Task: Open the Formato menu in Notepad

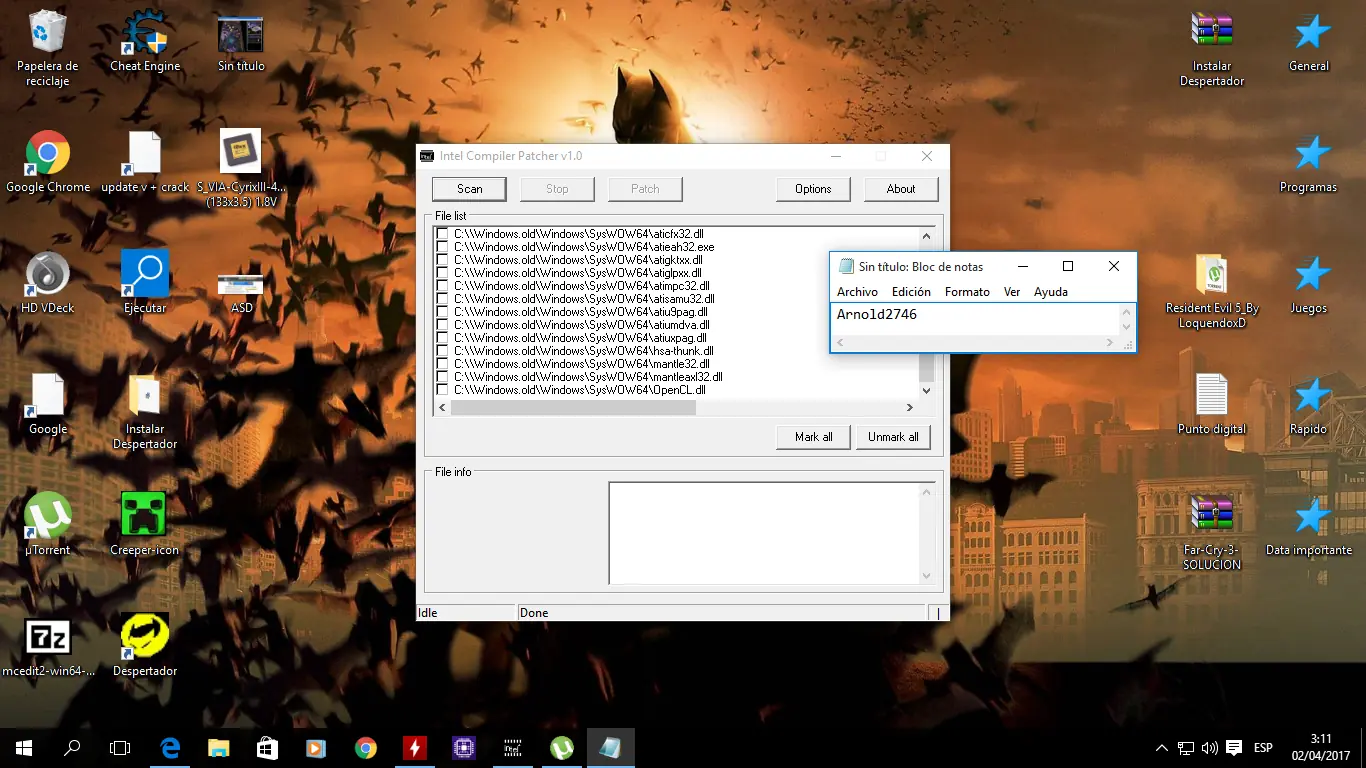Action: tap(967, 292)
